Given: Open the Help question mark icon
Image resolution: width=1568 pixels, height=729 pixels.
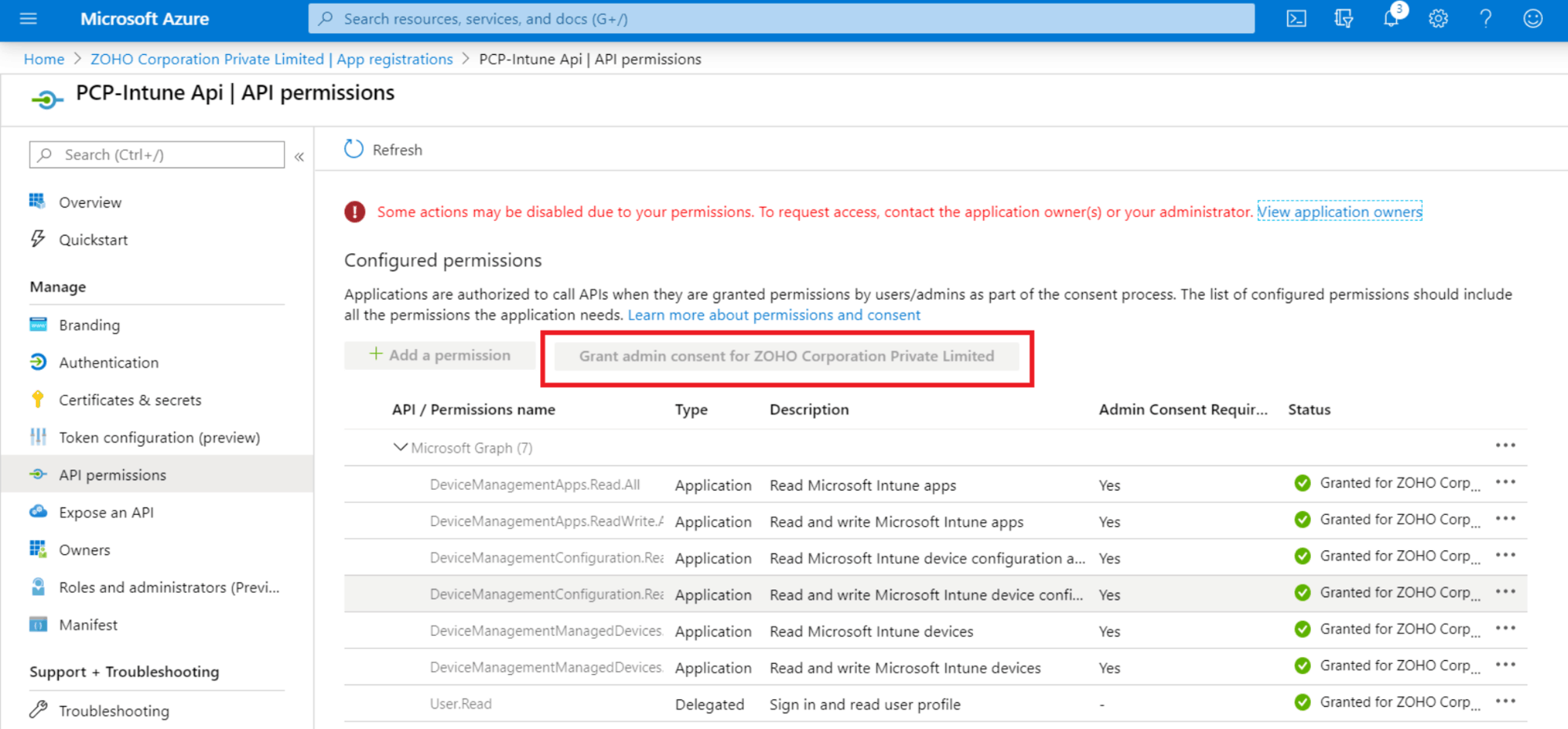Looking at the screenshot, I should (x=1485, y=19).
